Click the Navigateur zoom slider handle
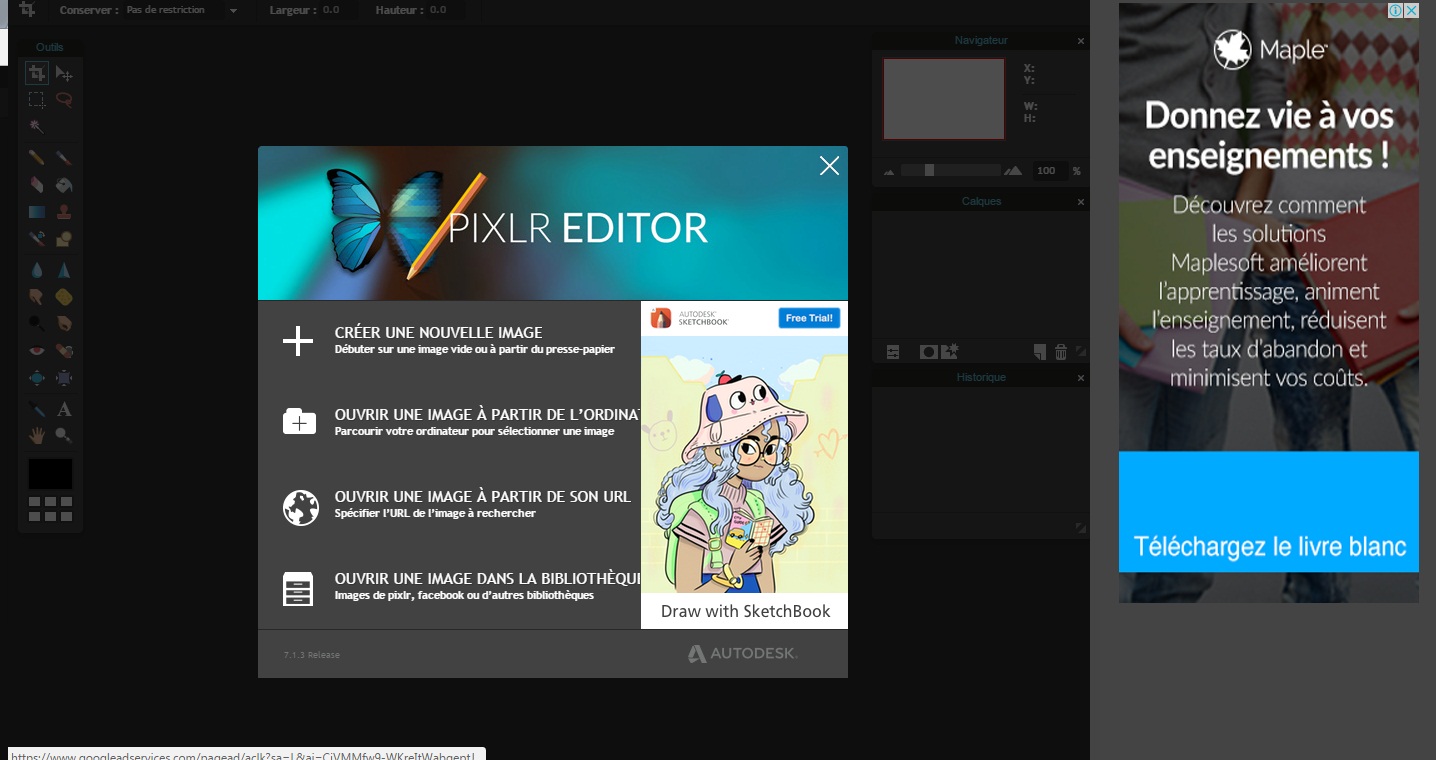 [x=929, y=170]
